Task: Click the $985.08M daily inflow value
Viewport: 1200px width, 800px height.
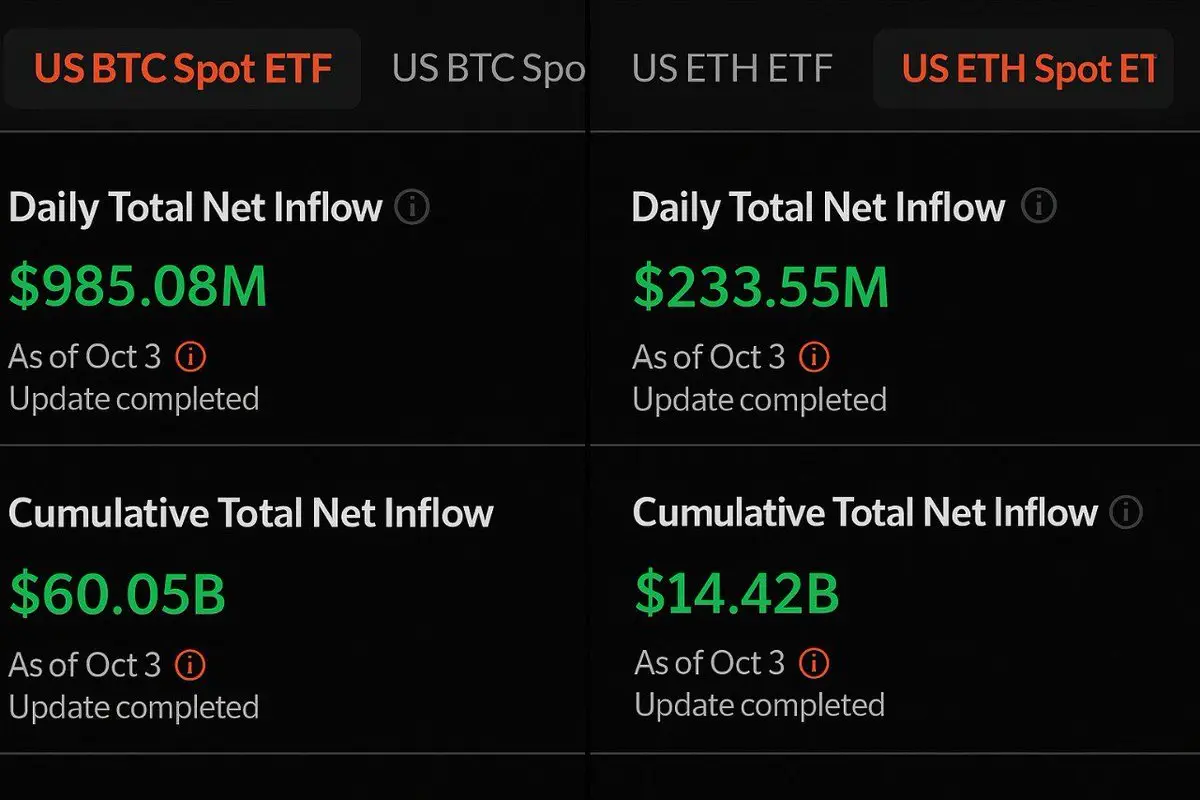Action: [138, 286]
